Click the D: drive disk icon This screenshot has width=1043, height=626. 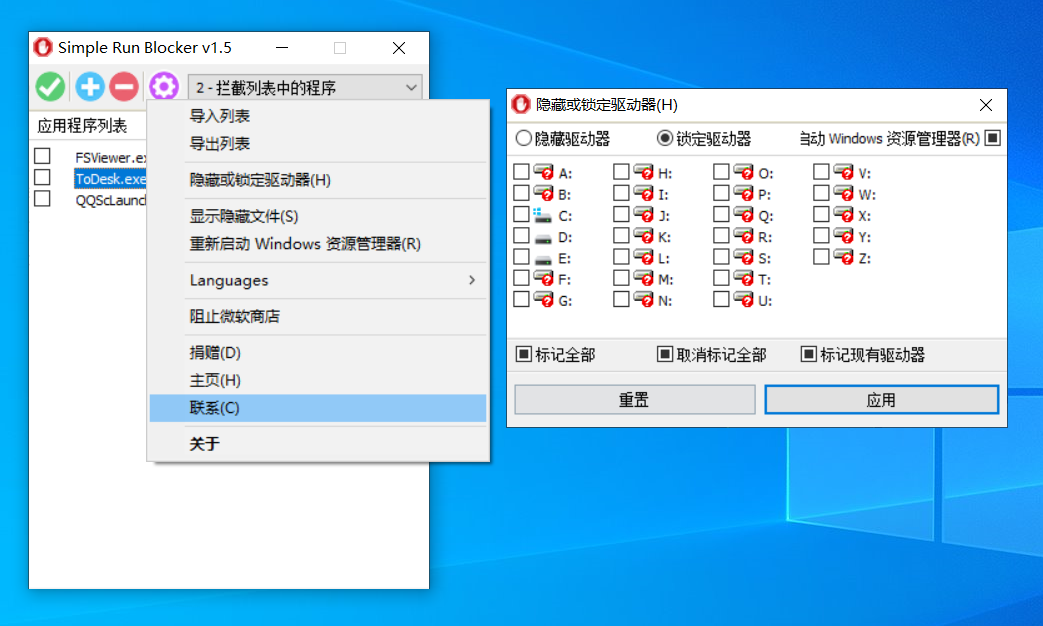pos(543,237)
